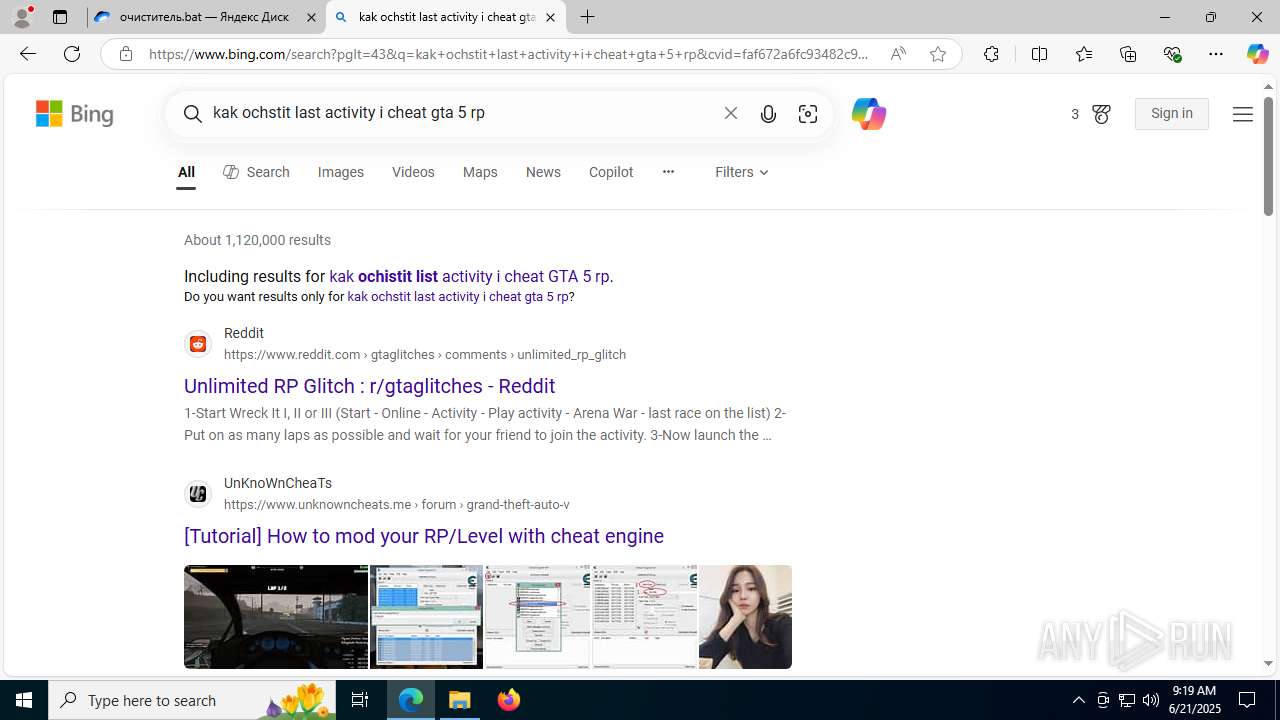Open Copilot sidebar icon in toolbar
The width and height of the screenshot is (1280, 720).
coord(1257,54)
